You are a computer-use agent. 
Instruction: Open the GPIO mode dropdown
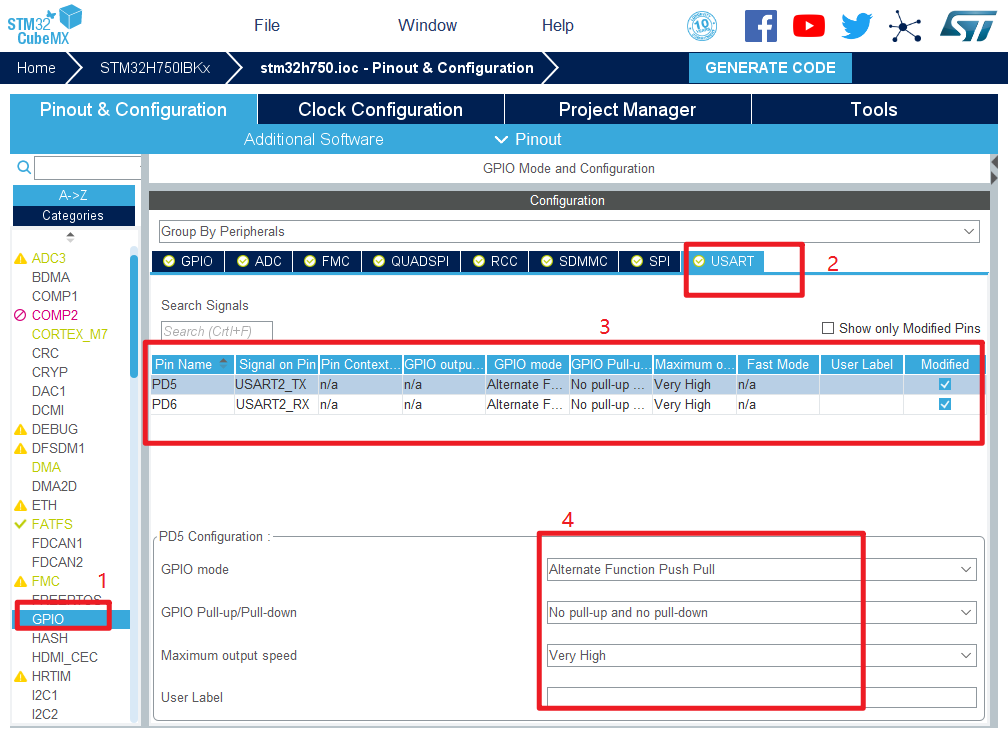point(761,569)
